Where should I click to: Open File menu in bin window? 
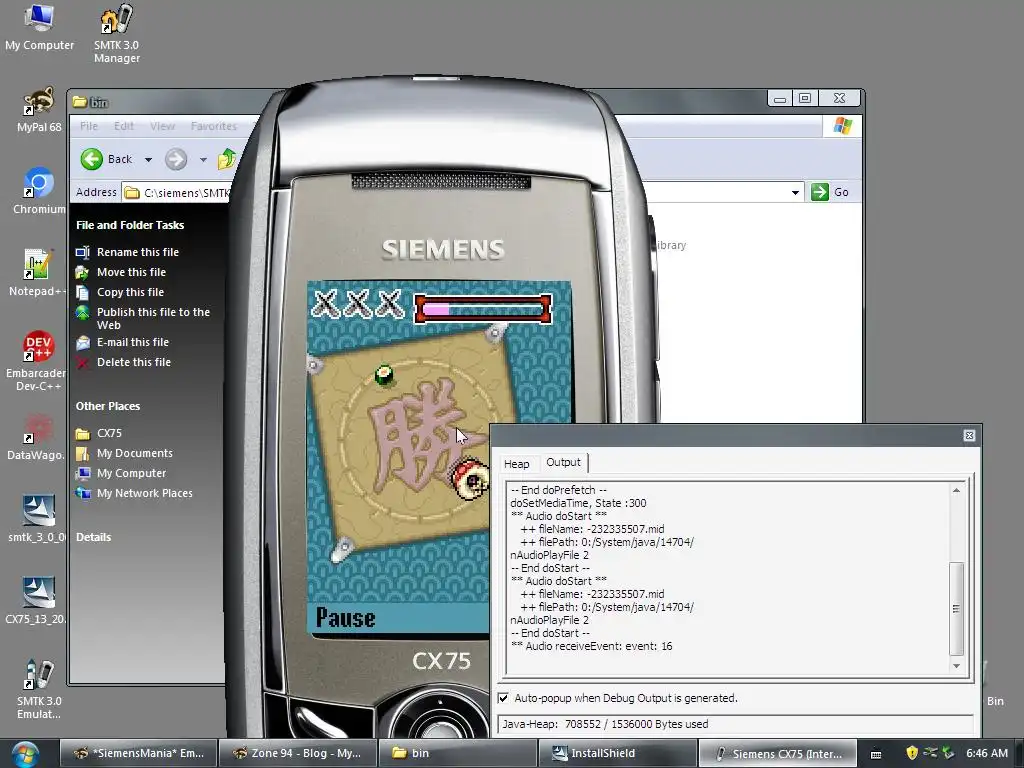89,126
